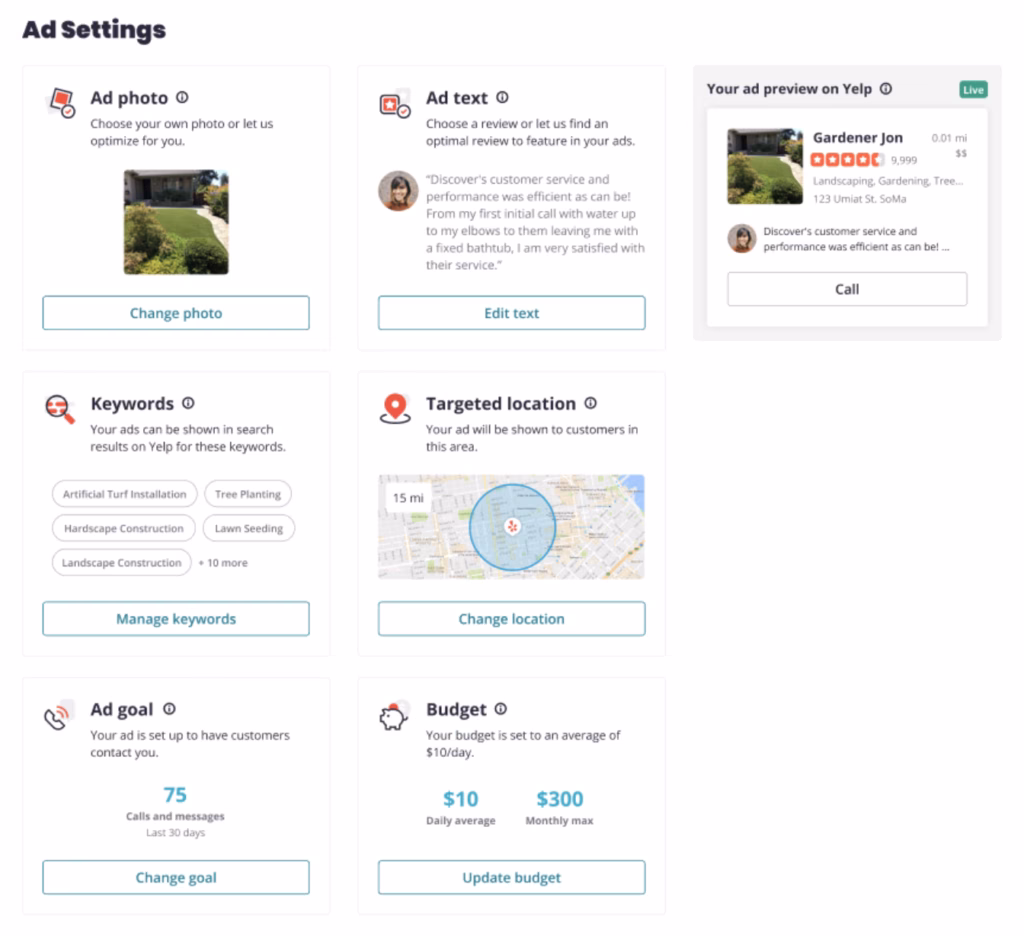Image resolution: width=1024 pixels, height=936 pixels.
Task: Click the info icon beside Targeted location
Action: 590,404
